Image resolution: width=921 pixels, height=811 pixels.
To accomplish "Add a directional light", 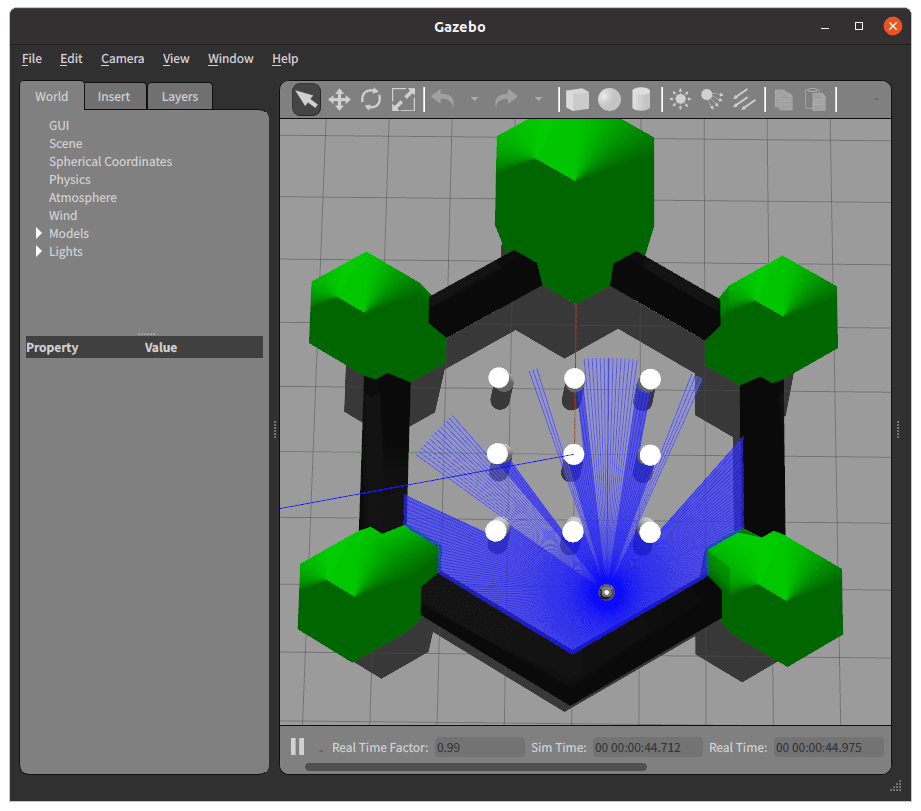I will [744, 99].
